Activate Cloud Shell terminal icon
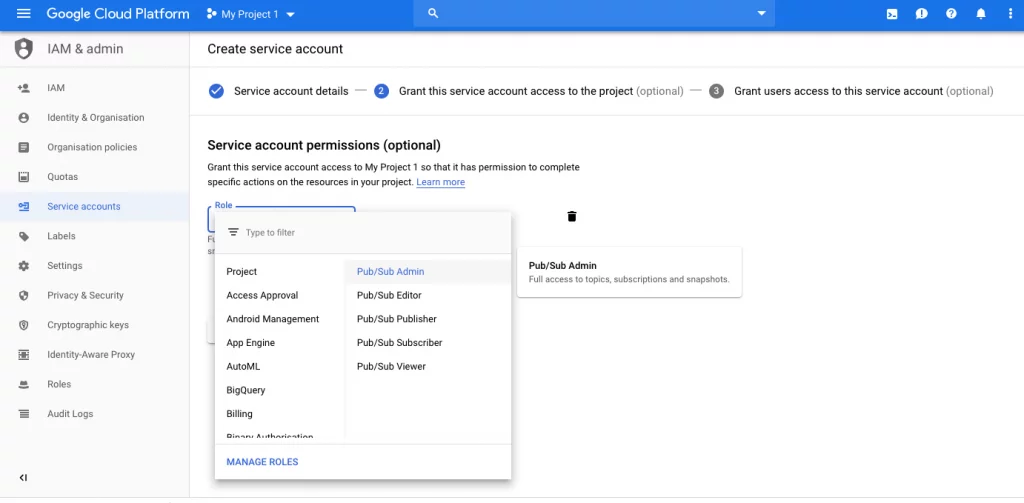This screenshot has height=503, width=1024. pyautogui.click(x=891, y=14)
